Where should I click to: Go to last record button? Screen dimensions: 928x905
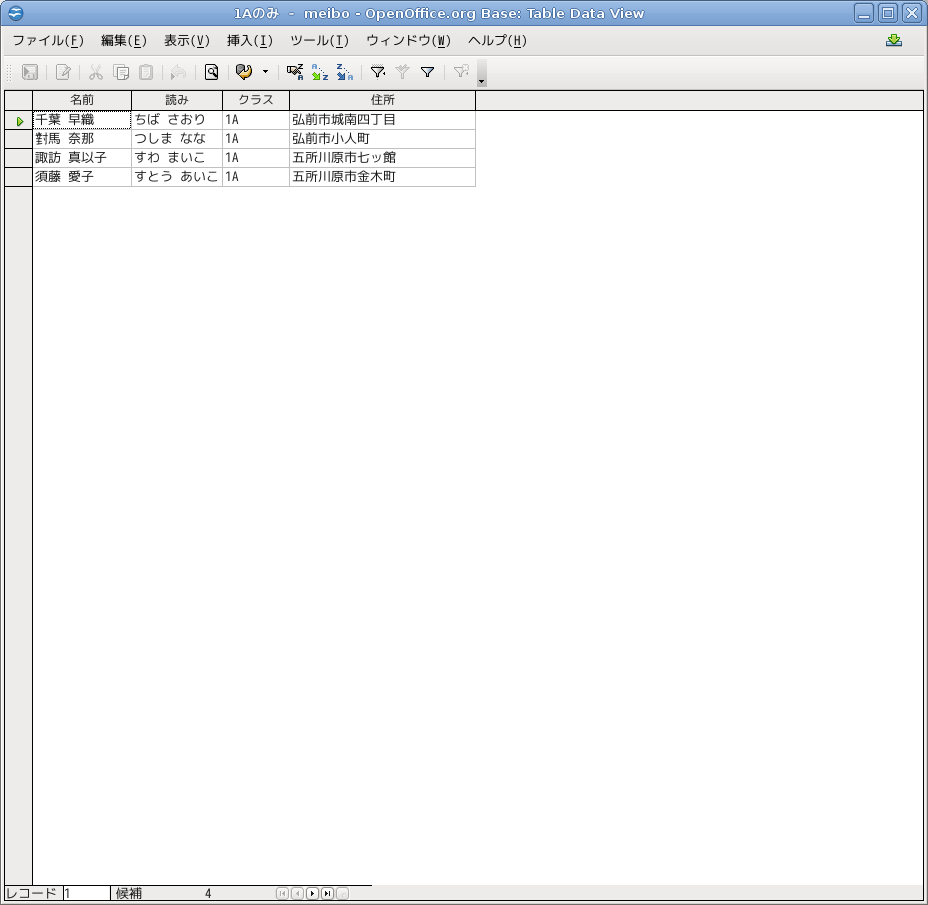327,893
